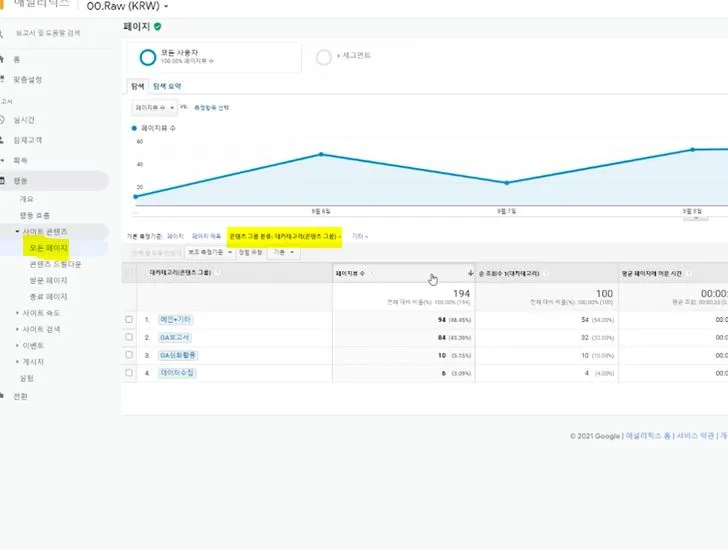
Task: Select 행동 흐름 in sidebar
Action: coord(34,215)
